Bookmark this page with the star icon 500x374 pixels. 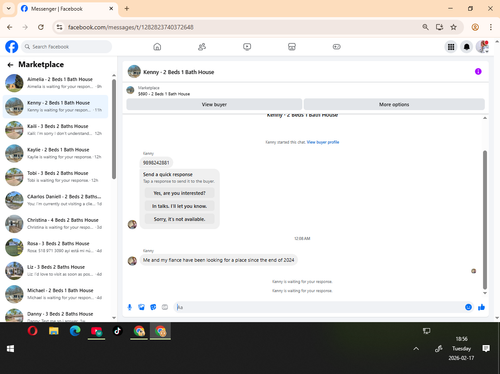pos(453,27)
